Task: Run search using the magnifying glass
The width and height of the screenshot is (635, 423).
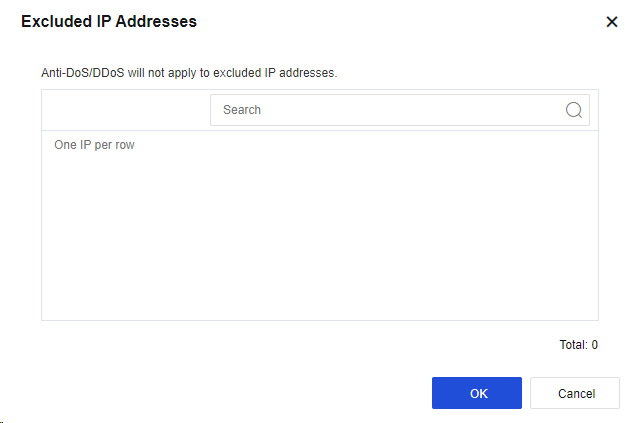Action: coord(574,110)
